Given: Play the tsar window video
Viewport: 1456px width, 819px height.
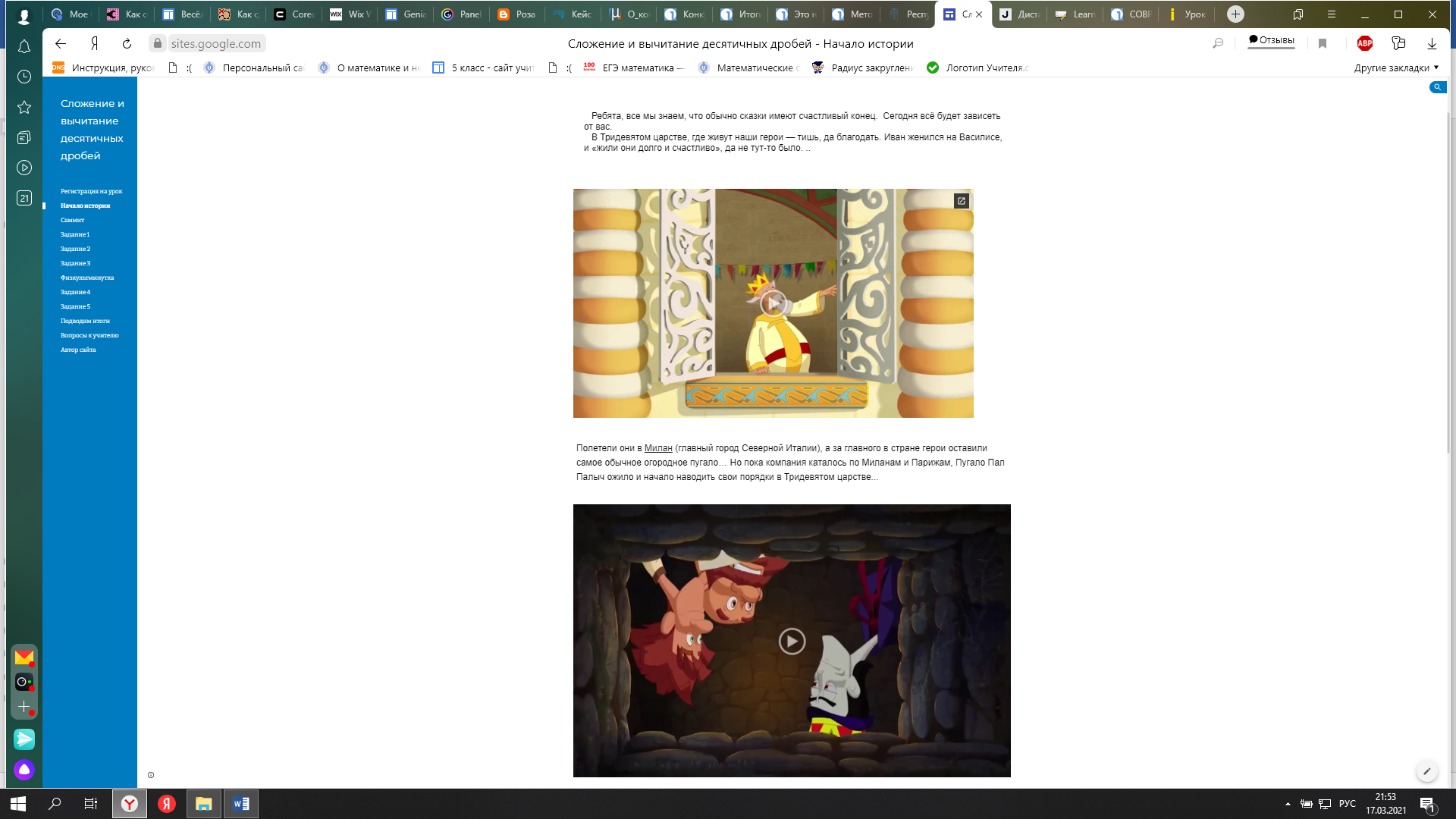Looking at the screenshot, I should [x=773, y=303].
